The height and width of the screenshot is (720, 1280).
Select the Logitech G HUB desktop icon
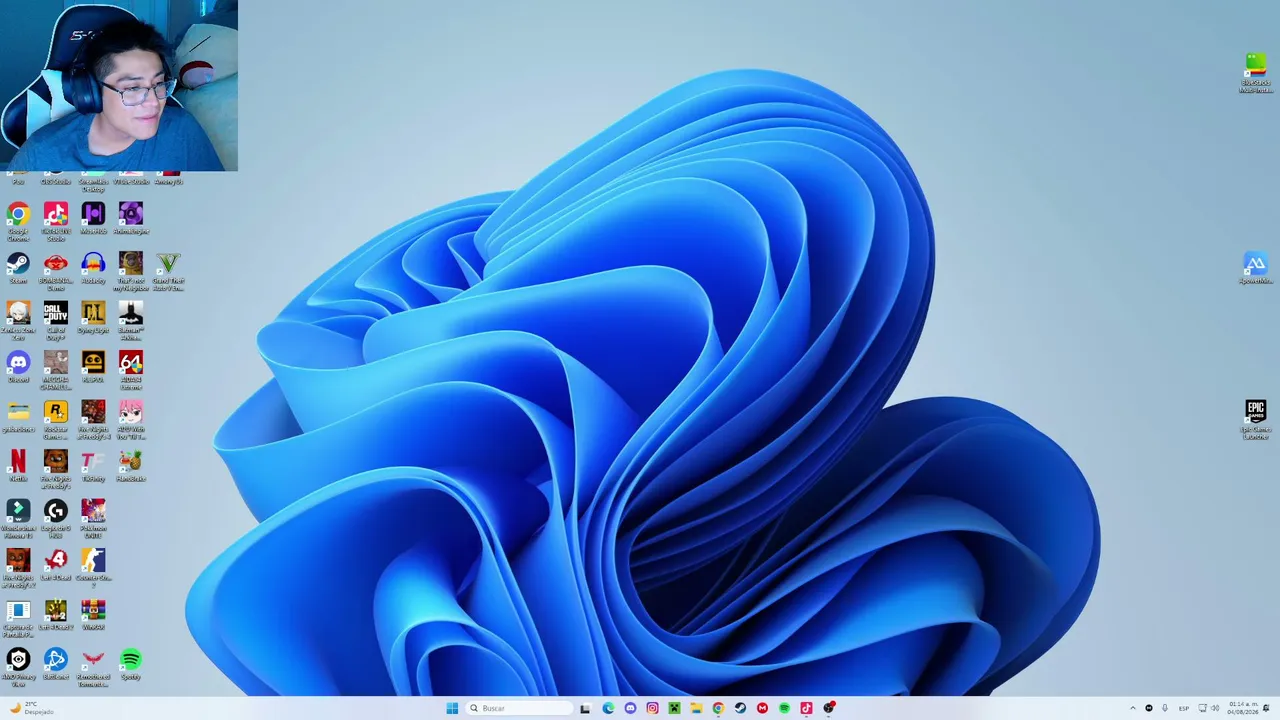pos(56,517)
